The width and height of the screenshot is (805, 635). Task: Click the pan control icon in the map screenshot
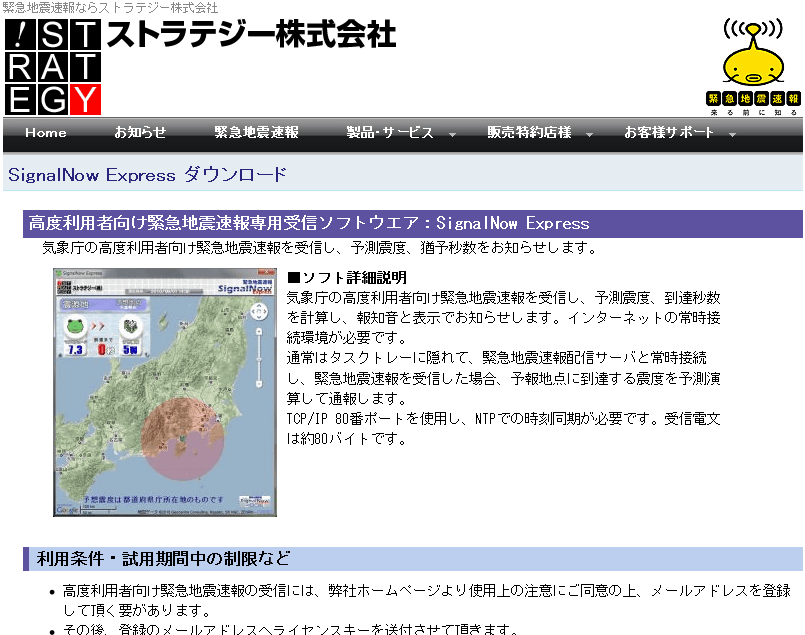click(259, 311)
